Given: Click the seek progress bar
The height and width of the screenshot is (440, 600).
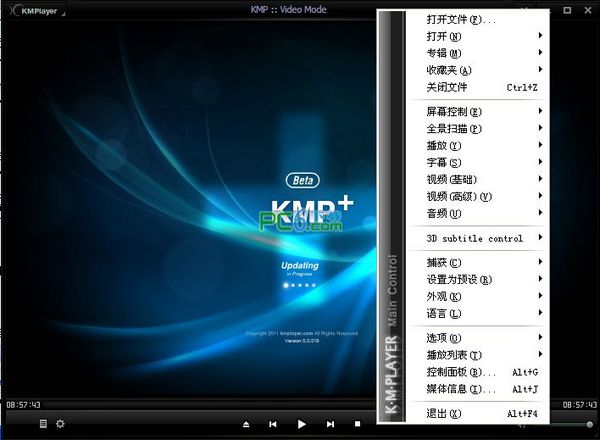Looking at the screenshot, I should point(210,404).
